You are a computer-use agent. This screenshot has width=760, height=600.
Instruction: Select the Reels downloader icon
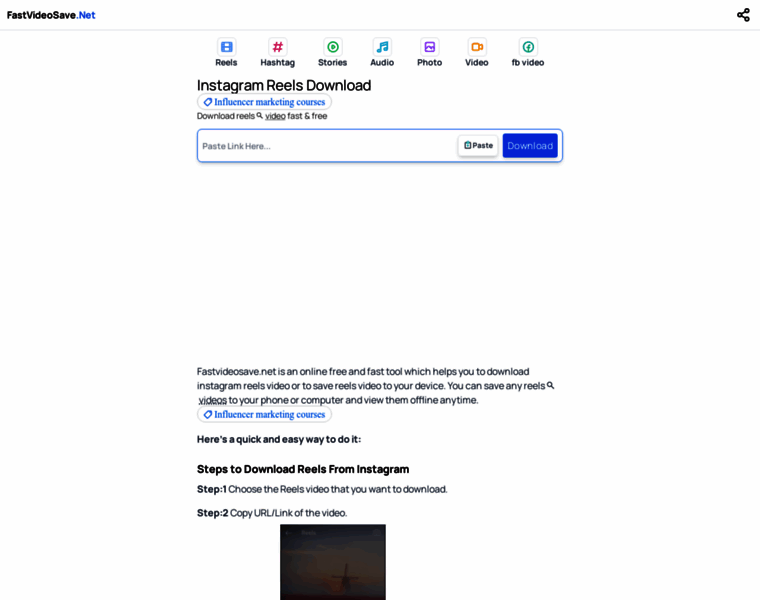tap(226, 47)
